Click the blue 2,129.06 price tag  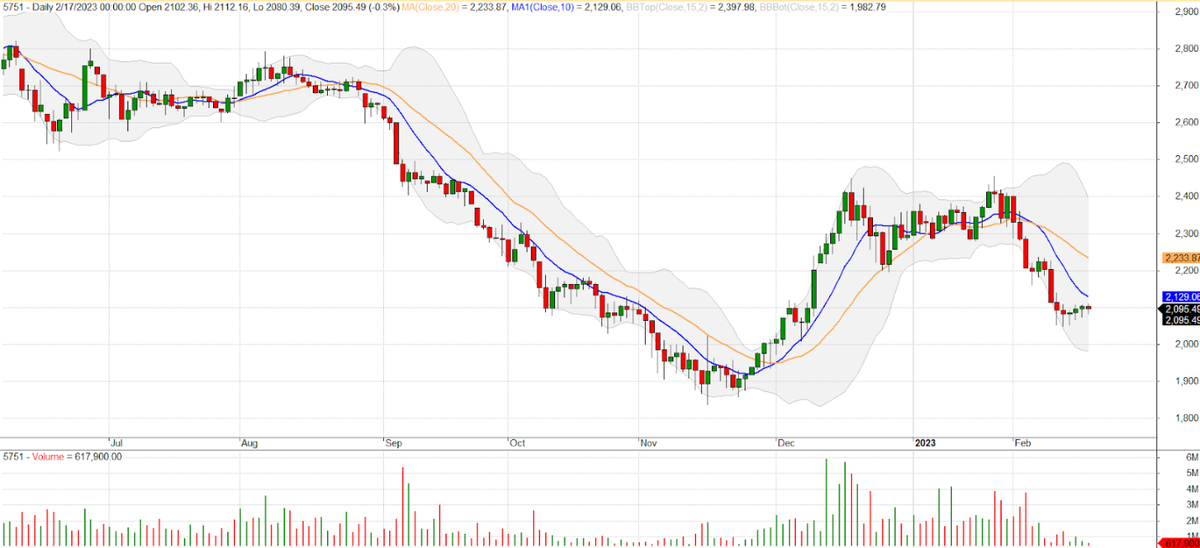[x=1180, y=297]
